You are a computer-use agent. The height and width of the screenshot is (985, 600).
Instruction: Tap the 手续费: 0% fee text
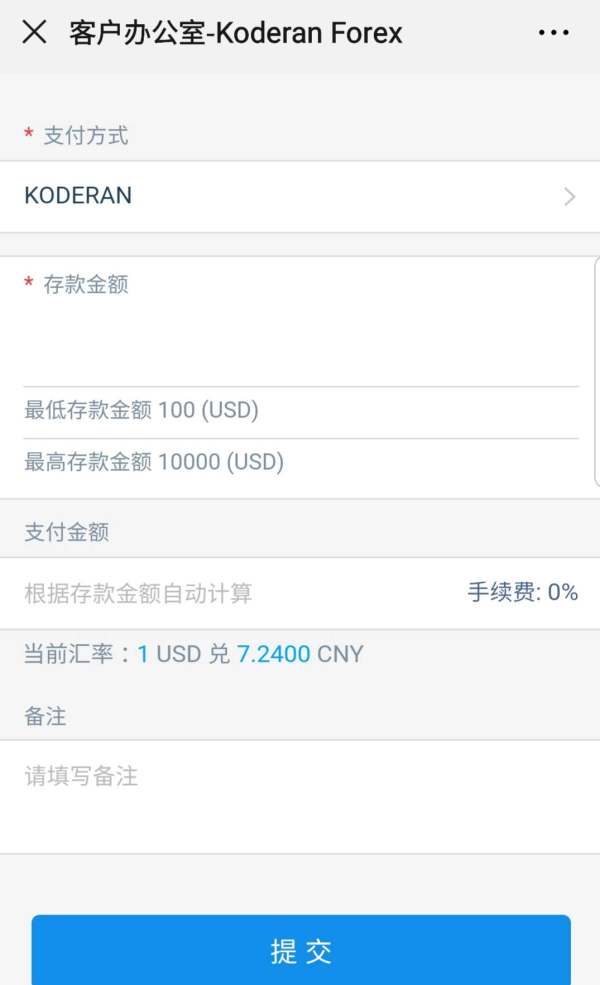(x=522, y=593)
